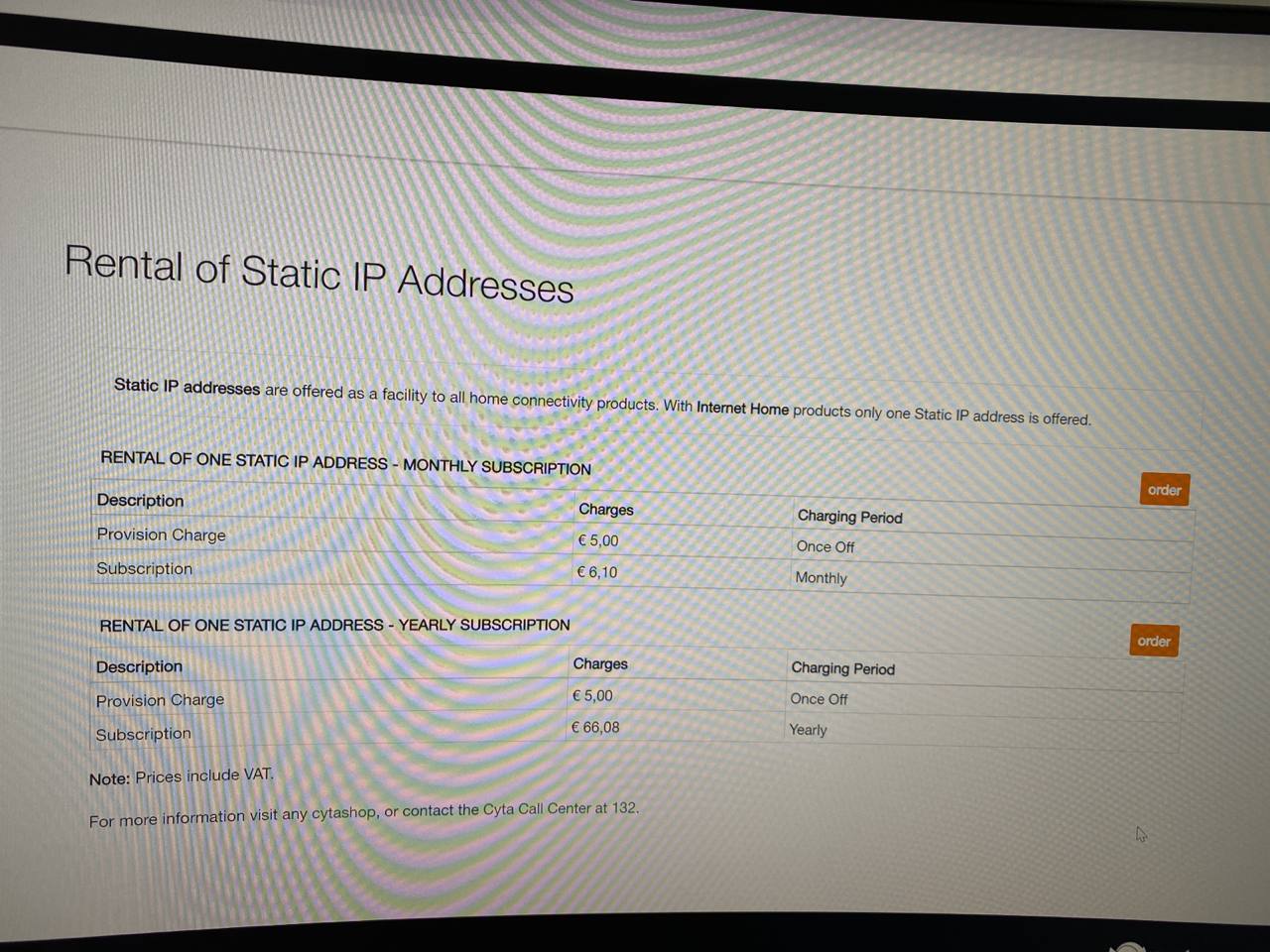Image resolution: width=1270 pixels, height=952 pixels.
Task: Click 'Monthly' charging period cell
Action: (x=821, y=578)
